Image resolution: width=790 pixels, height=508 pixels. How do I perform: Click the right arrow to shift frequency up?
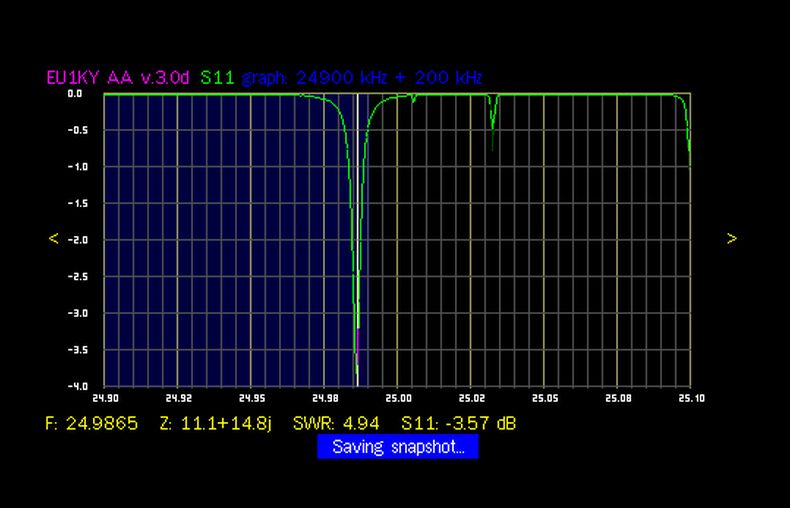(x=732, y=239)
